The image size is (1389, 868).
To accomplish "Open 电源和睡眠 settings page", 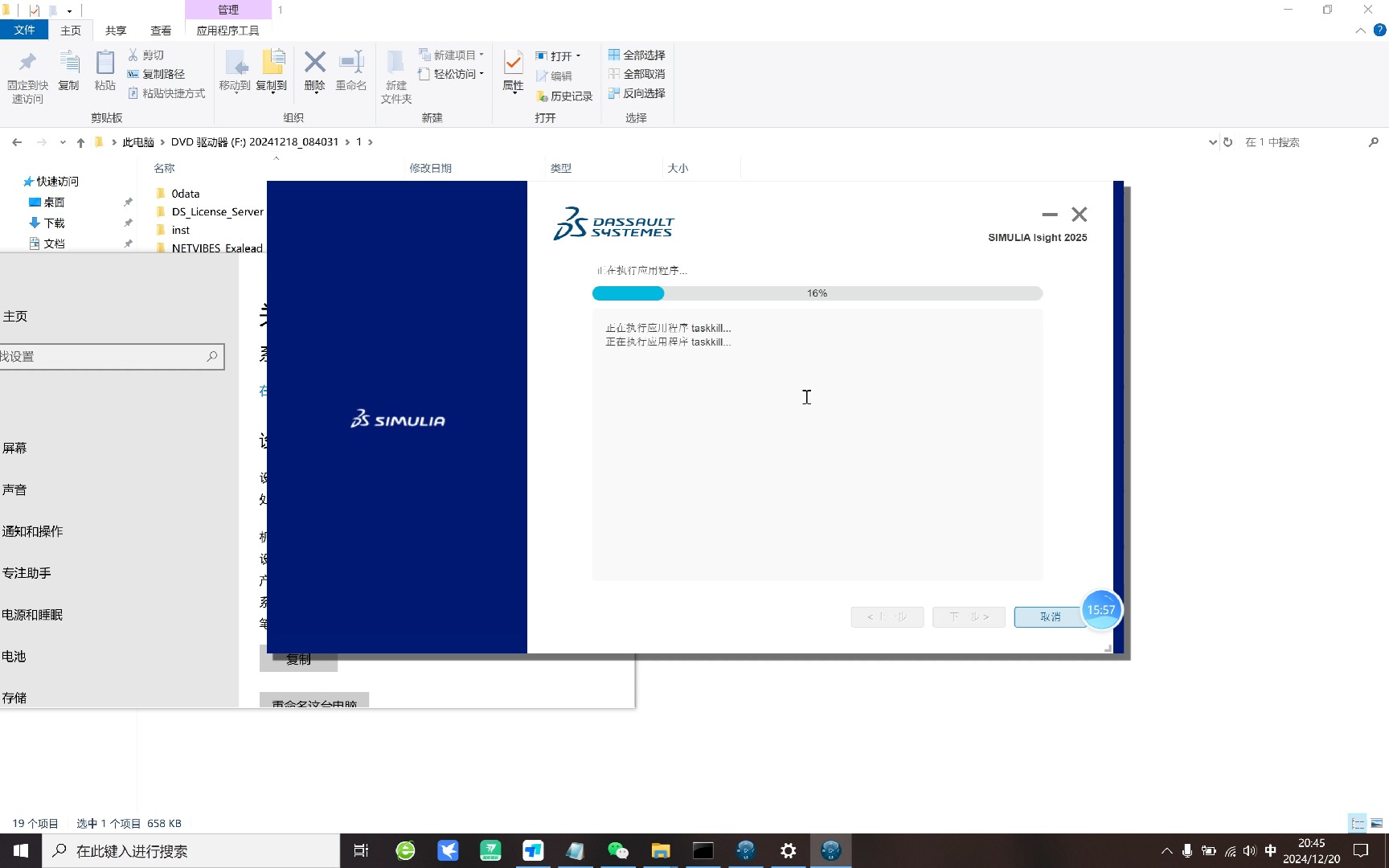I will click(33, 614).
